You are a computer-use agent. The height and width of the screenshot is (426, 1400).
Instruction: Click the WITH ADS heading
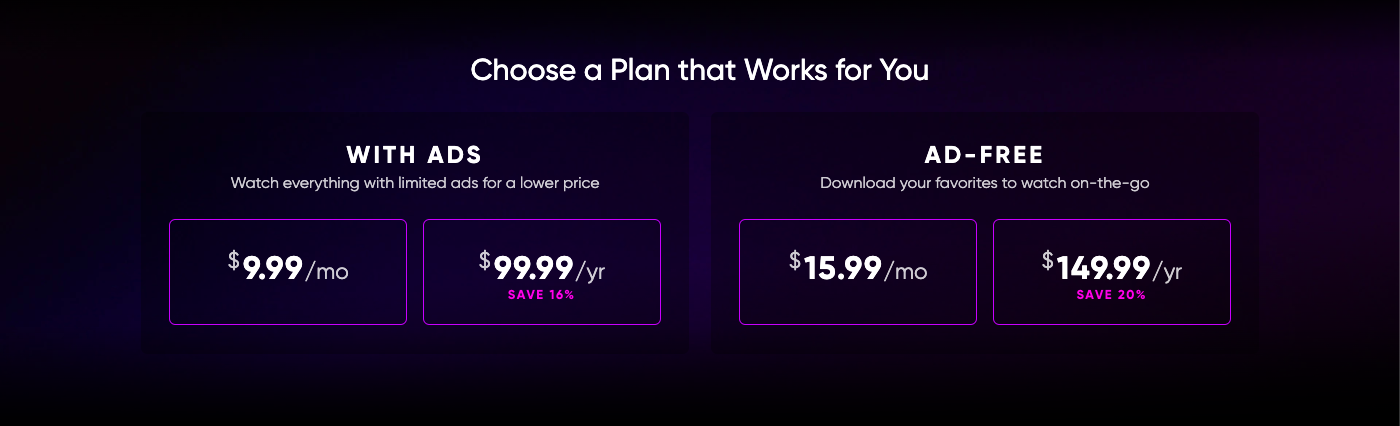(414, 155)
